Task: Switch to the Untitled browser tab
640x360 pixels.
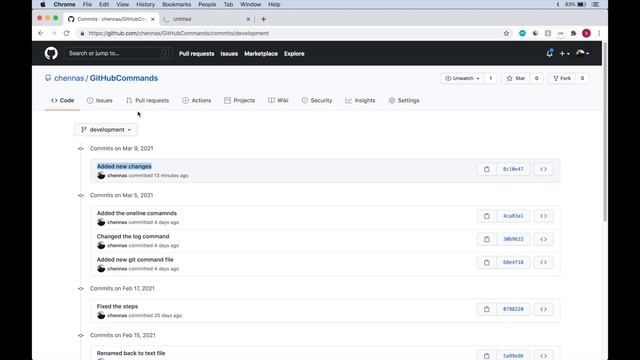Action: pyautogui.click(x=207, y=19)
